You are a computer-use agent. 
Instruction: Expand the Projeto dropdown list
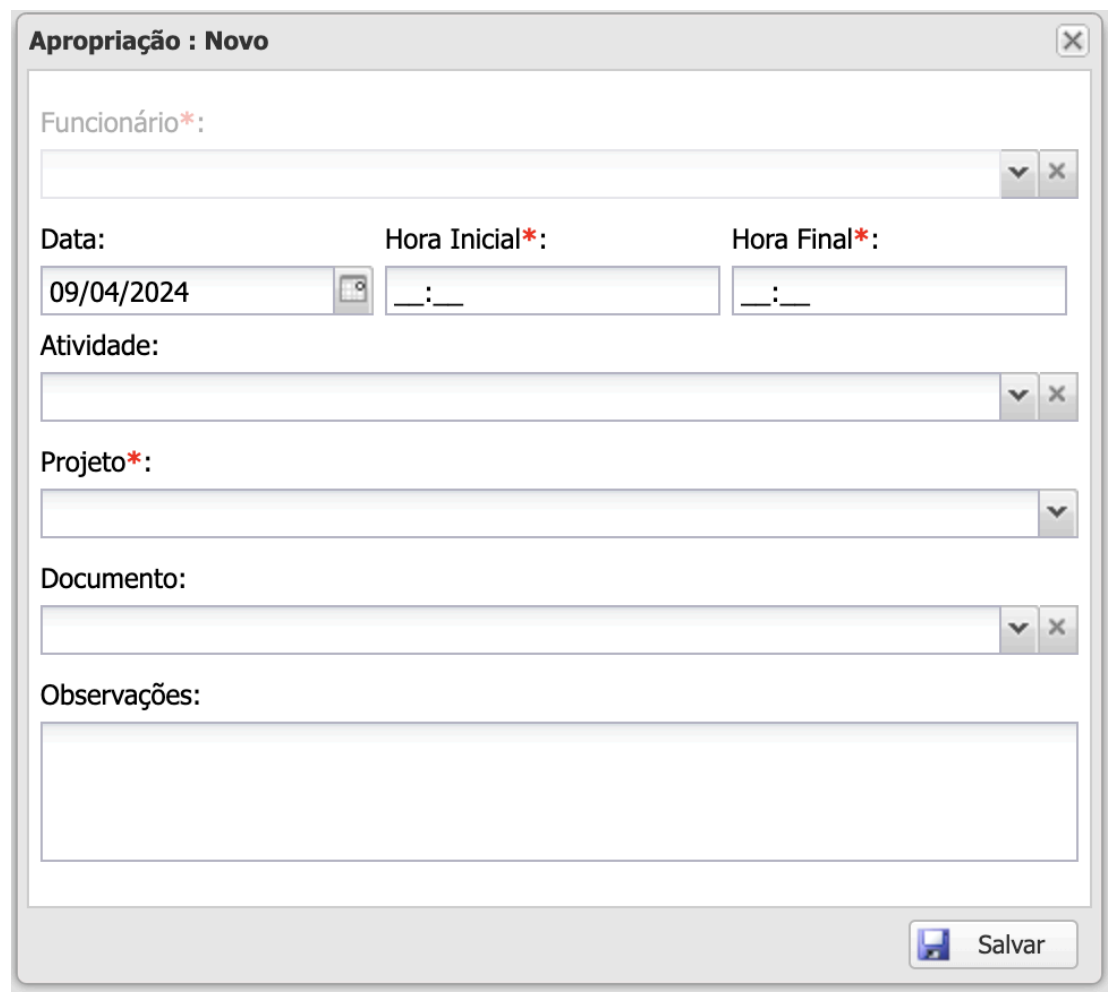1059,513
